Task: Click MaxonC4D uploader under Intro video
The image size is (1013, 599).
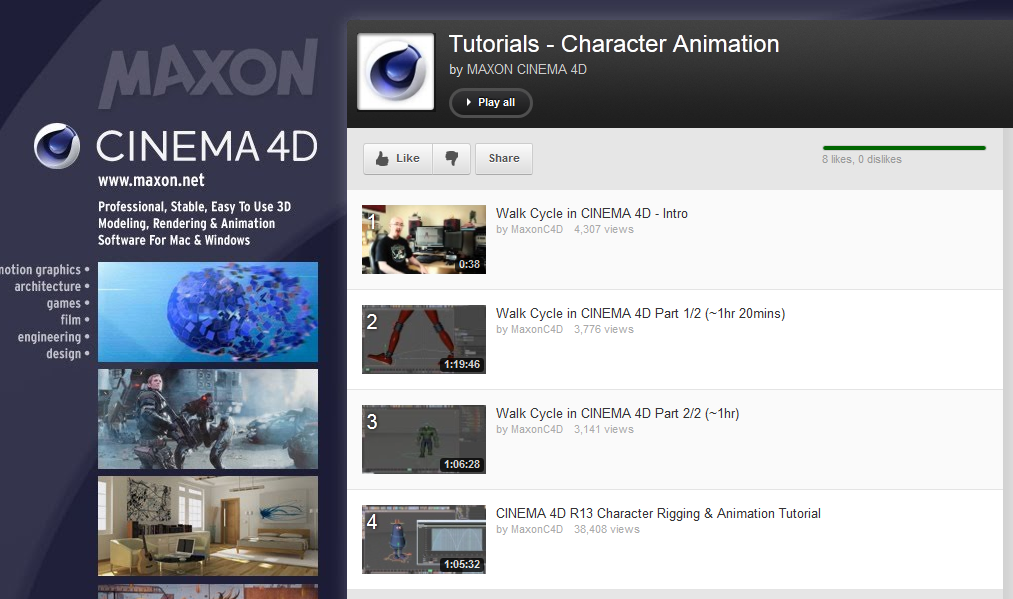Action: point(536,229)
